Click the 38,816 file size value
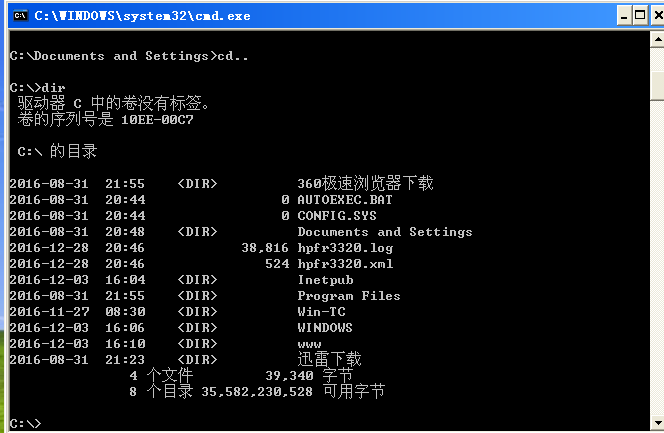The height and width of the screenshot is (433, 664). click(x=265, y=248)
